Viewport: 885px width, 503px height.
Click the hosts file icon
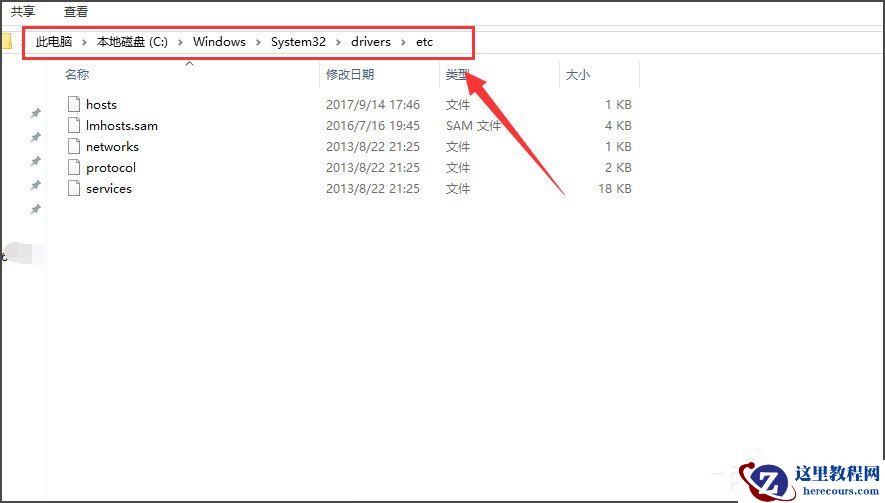(74, 104)
